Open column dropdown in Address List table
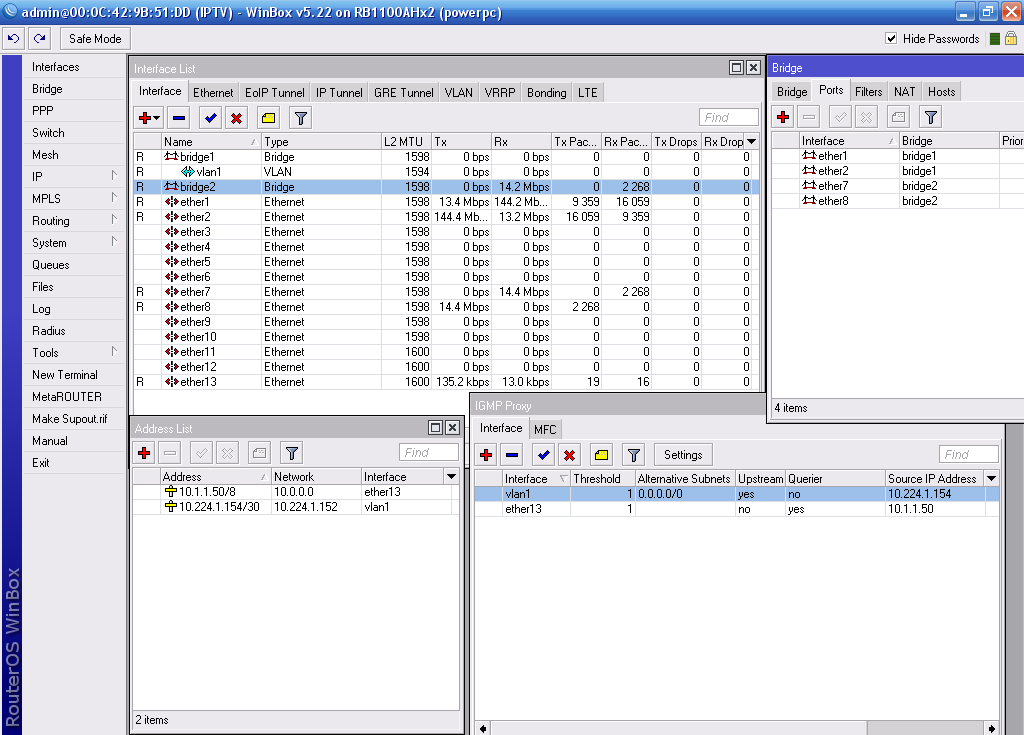 click(x=451, y=477)
